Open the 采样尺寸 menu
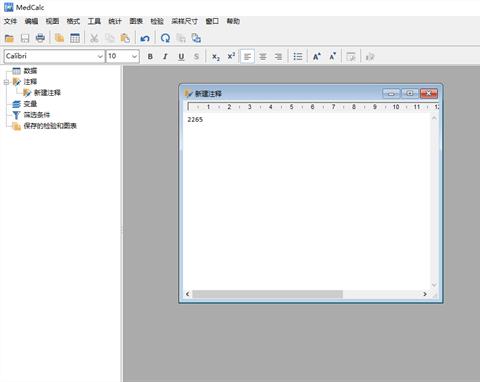480x382 pixels. pyautogui.click(x=184, y=21)
